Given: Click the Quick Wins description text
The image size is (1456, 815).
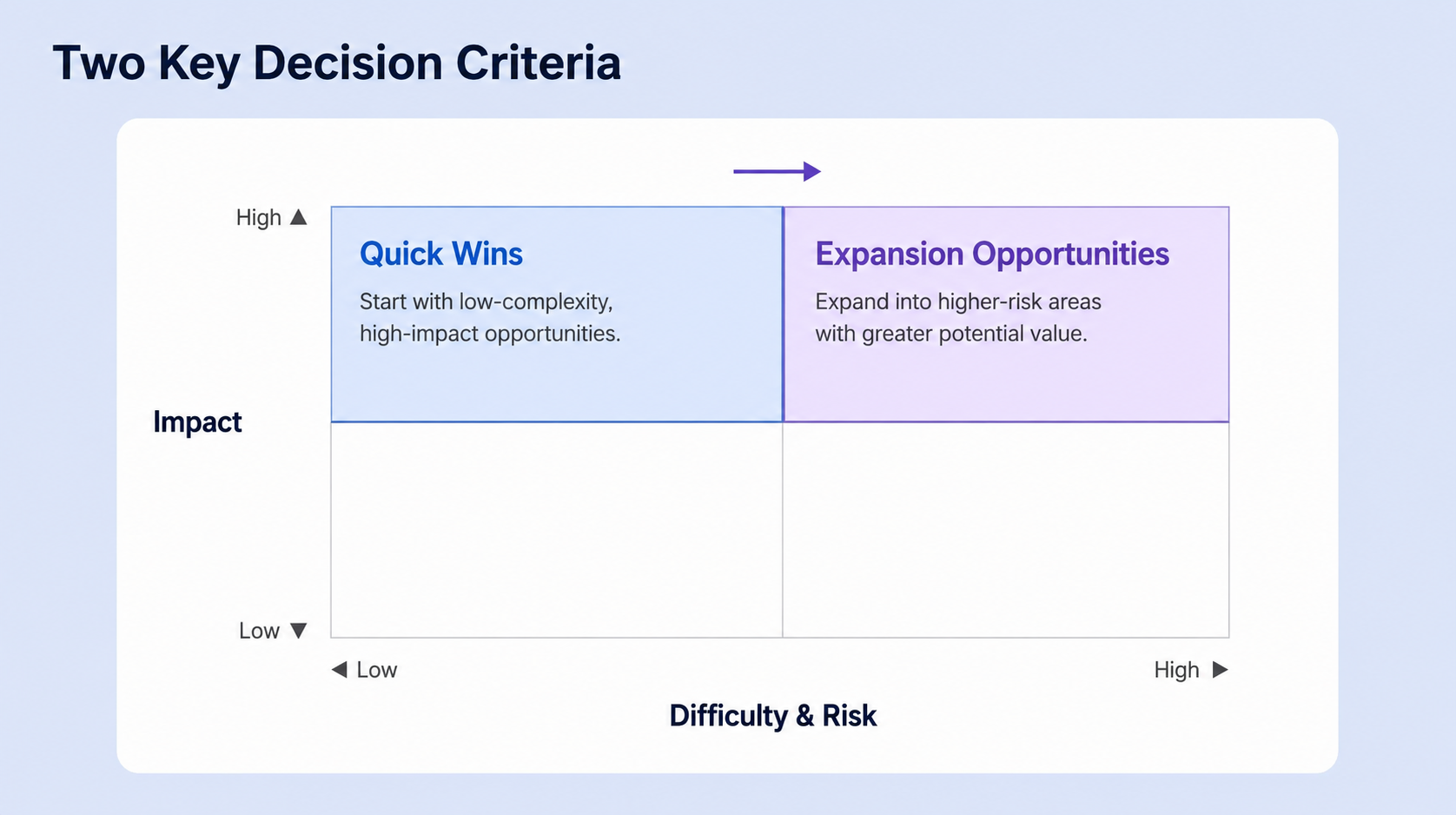Looking at the screenshot, I should point(490,317).
